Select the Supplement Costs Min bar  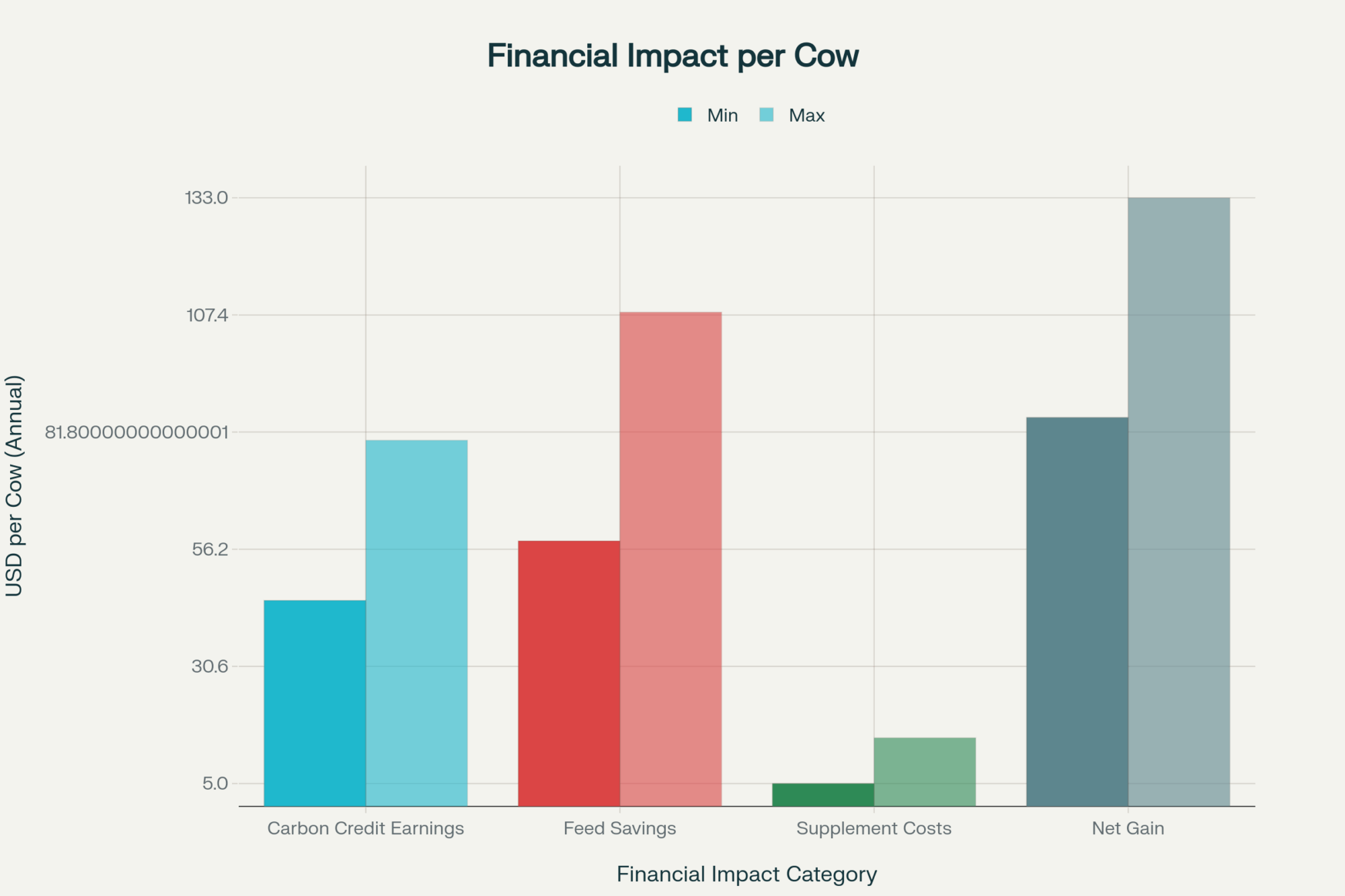click(823, 795)
